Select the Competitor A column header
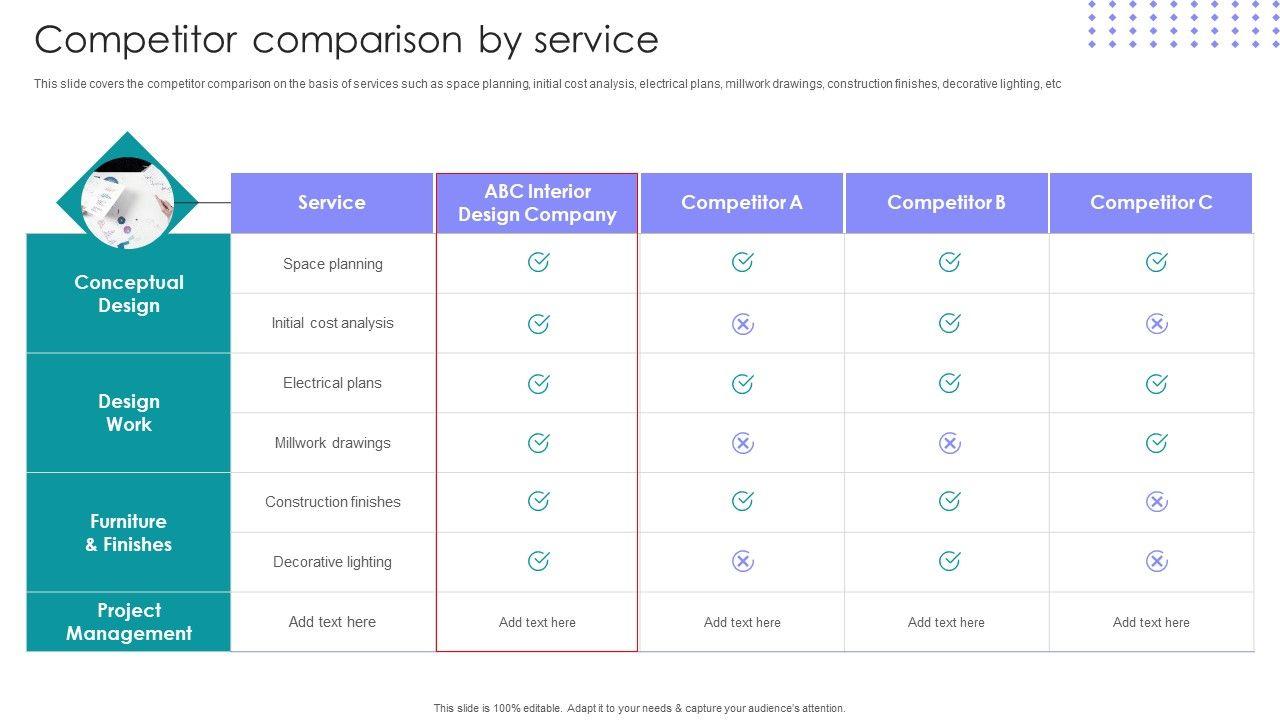1280x720 pixels. [742, 203]
